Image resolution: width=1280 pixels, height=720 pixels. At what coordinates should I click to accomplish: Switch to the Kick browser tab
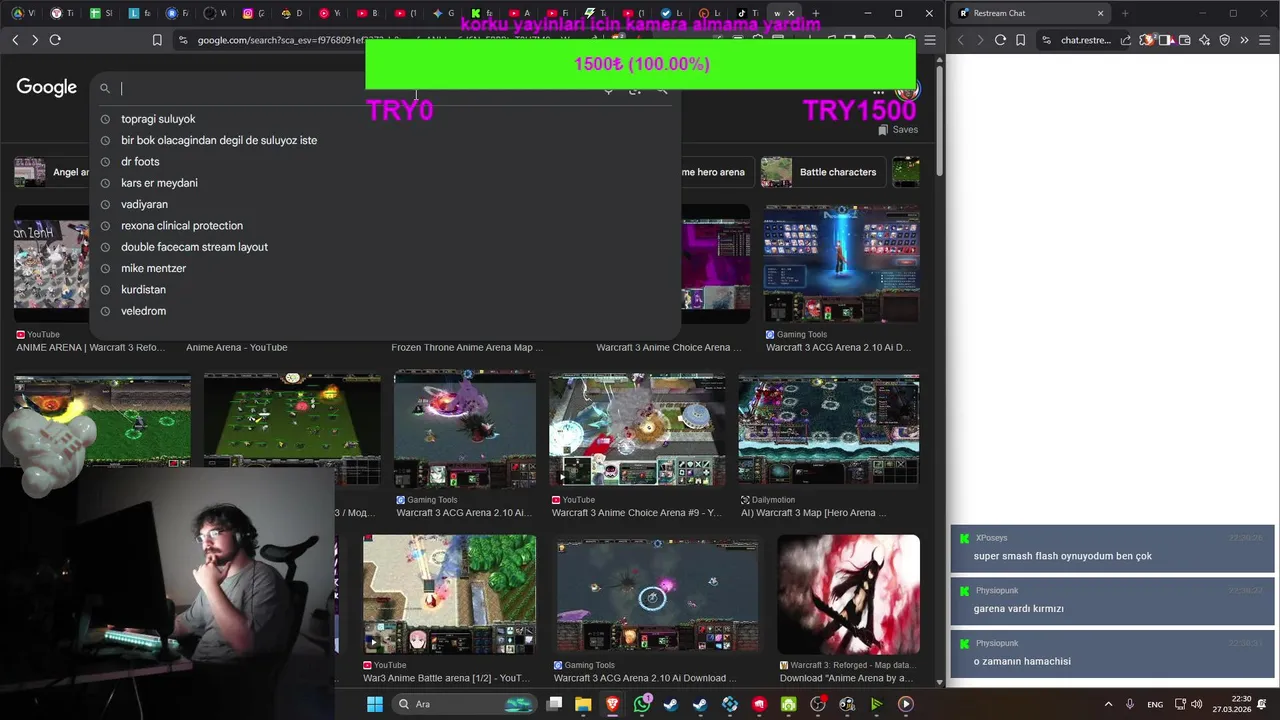(481, 13)
